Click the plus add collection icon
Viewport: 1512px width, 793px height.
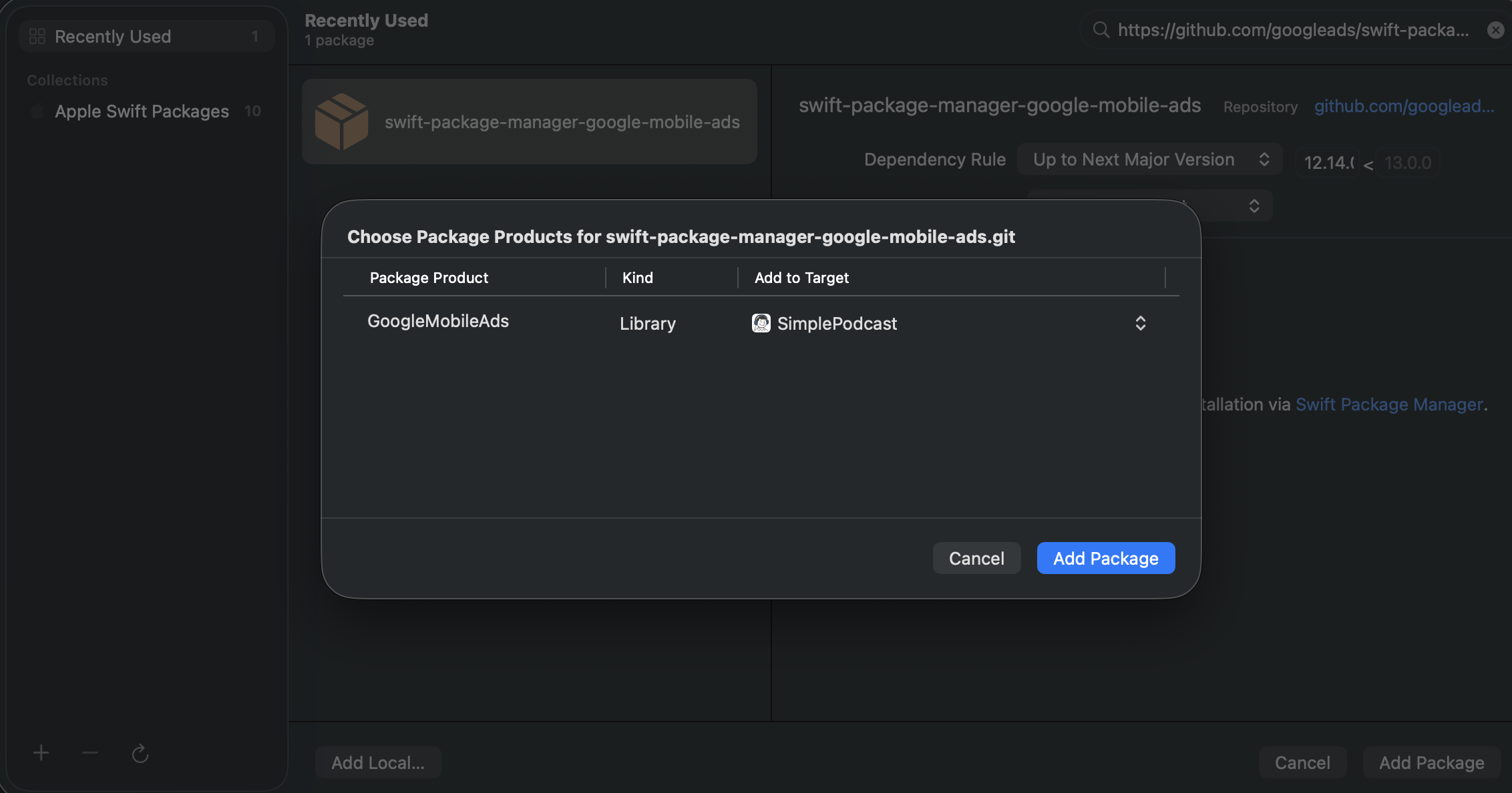click(x=41, y=753)
